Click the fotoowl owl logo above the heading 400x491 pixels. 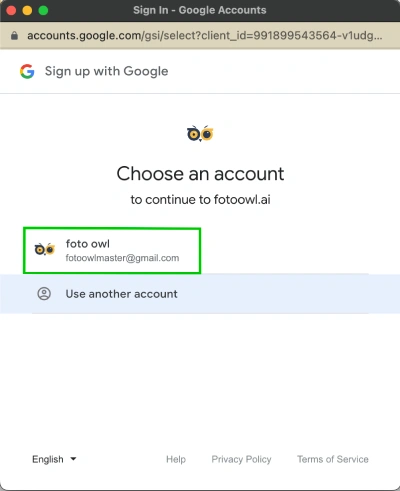tap(200, 134)
